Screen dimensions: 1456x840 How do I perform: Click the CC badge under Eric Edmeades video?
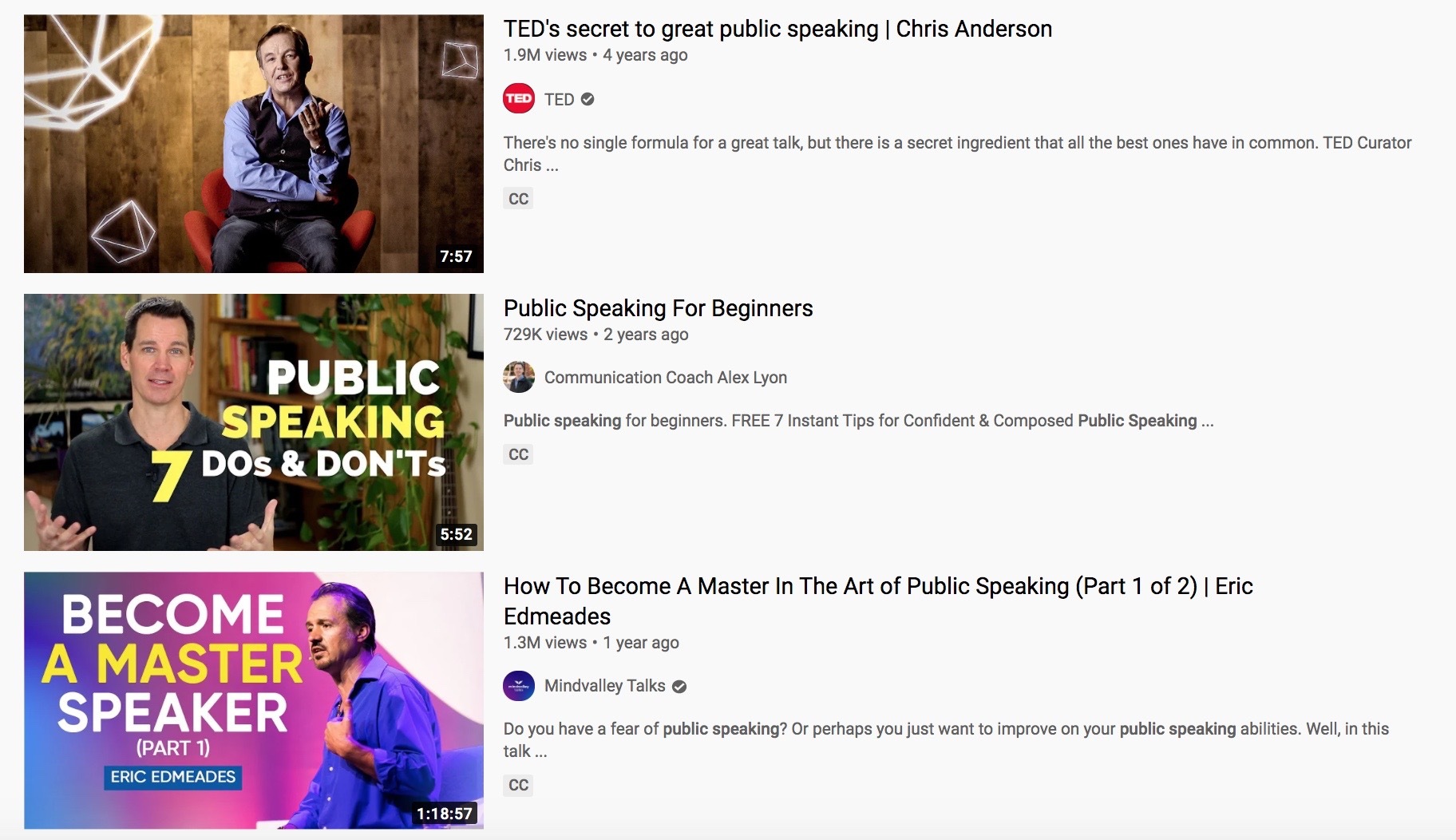point(518,785)
